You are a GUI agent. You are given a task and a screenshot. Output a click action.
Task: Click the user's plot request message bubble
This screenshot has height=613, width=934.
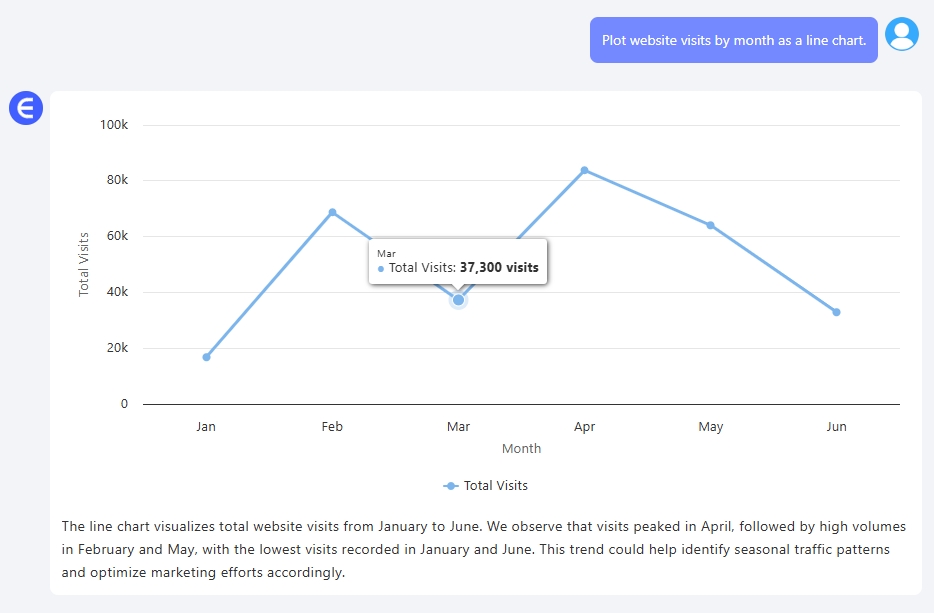[733, 41]
